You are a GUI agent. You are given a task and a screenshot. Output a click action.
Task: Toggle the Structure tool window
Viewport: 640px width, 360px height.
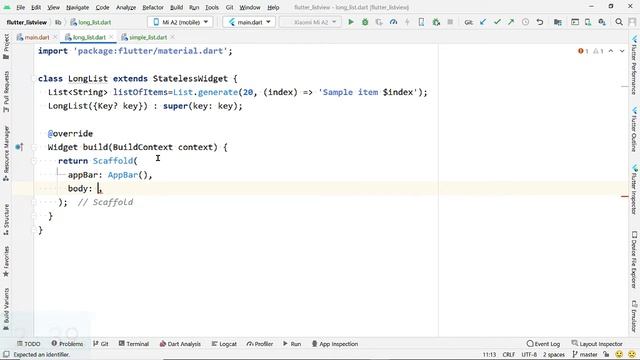[6, 220]
